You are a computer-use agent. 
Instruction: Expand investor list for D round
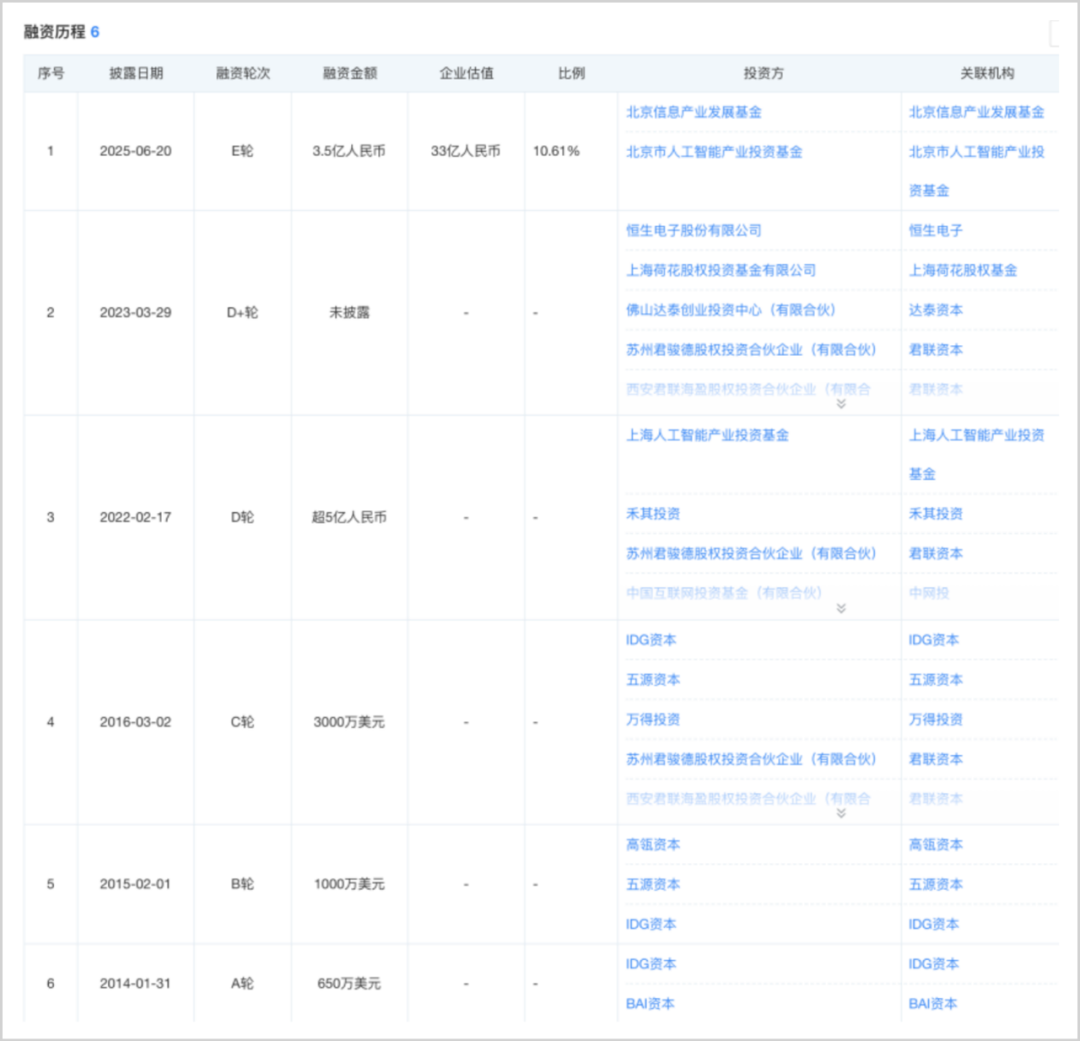click(841, 608)
